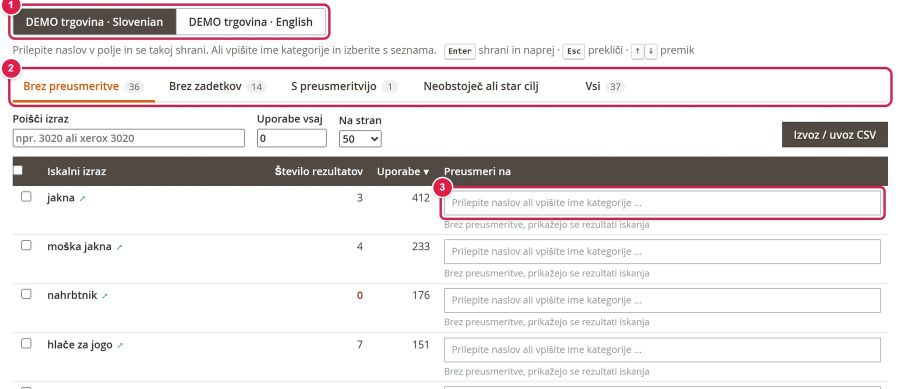900x389 pixels.
Task: Open the Brez preusmeritve tab
Action: tap(83, 87)
